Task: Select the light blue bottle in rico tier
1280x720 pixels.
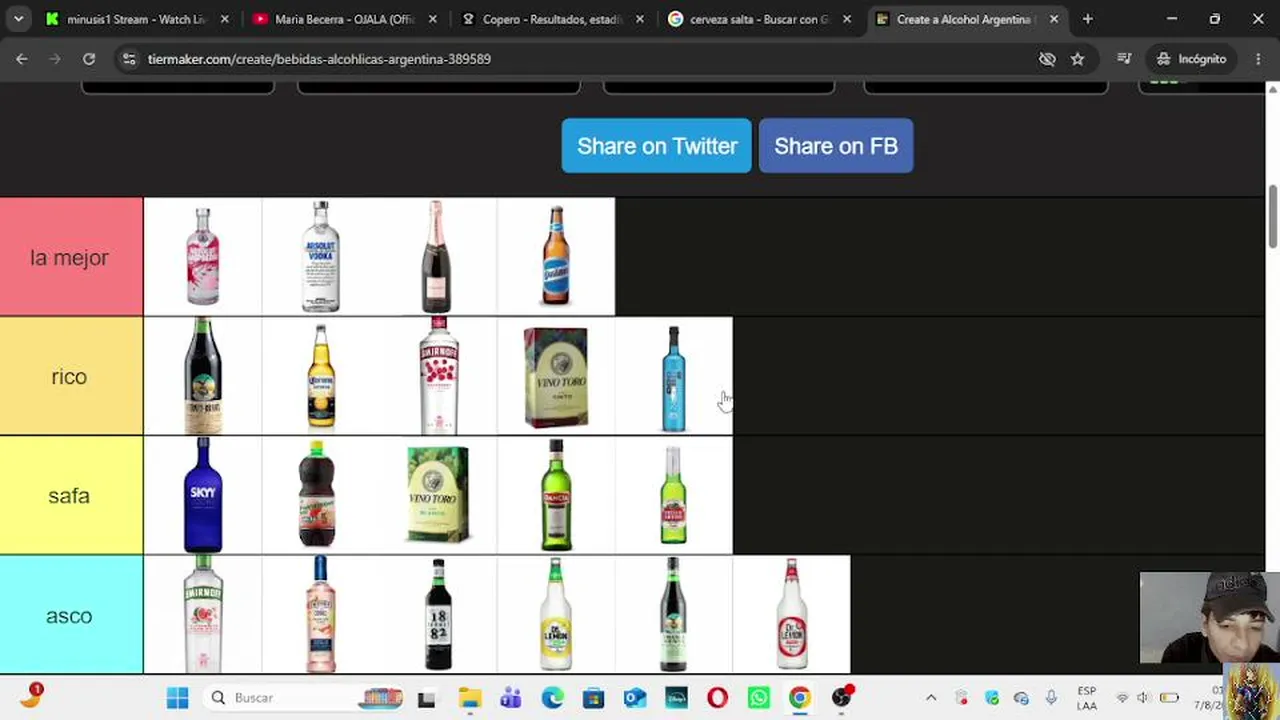Action: click(x=674, y=377)
